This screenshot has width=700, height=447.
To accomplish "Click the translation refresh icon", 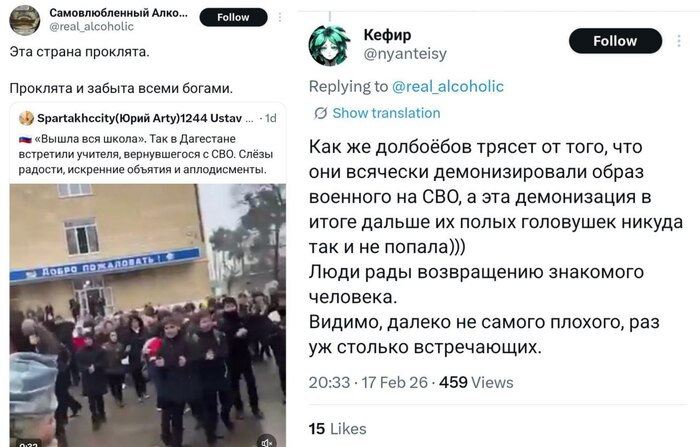I will (x=320, y=113).
